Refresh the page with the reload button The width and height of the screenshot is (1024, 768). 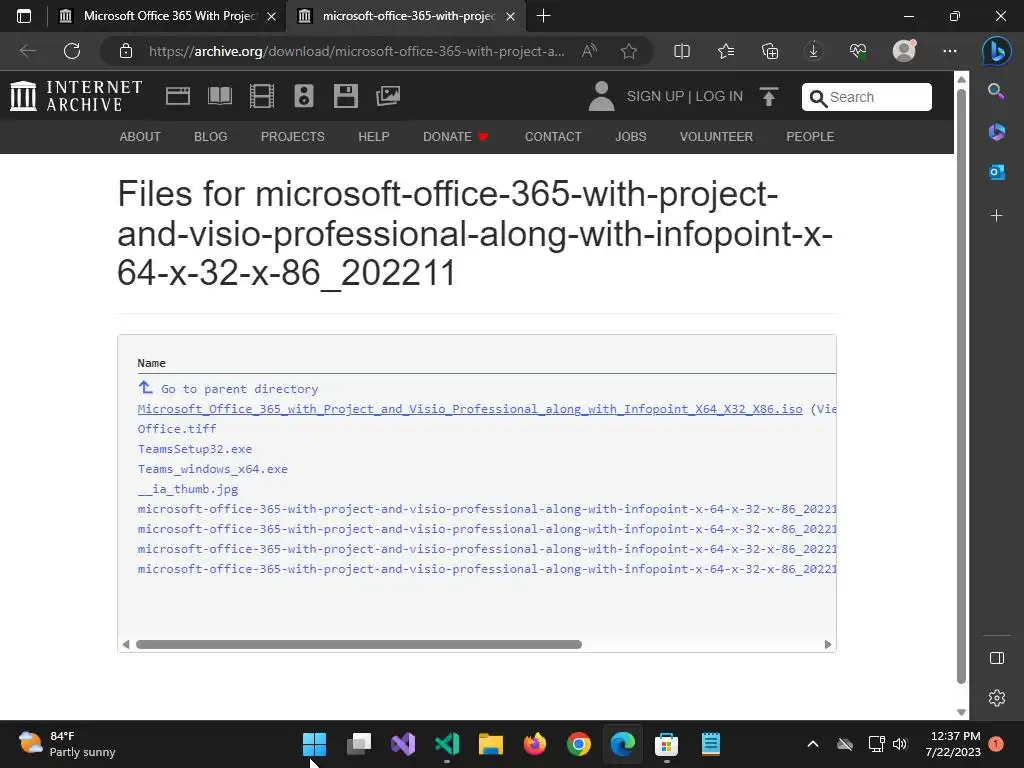(x=72, y=51)
